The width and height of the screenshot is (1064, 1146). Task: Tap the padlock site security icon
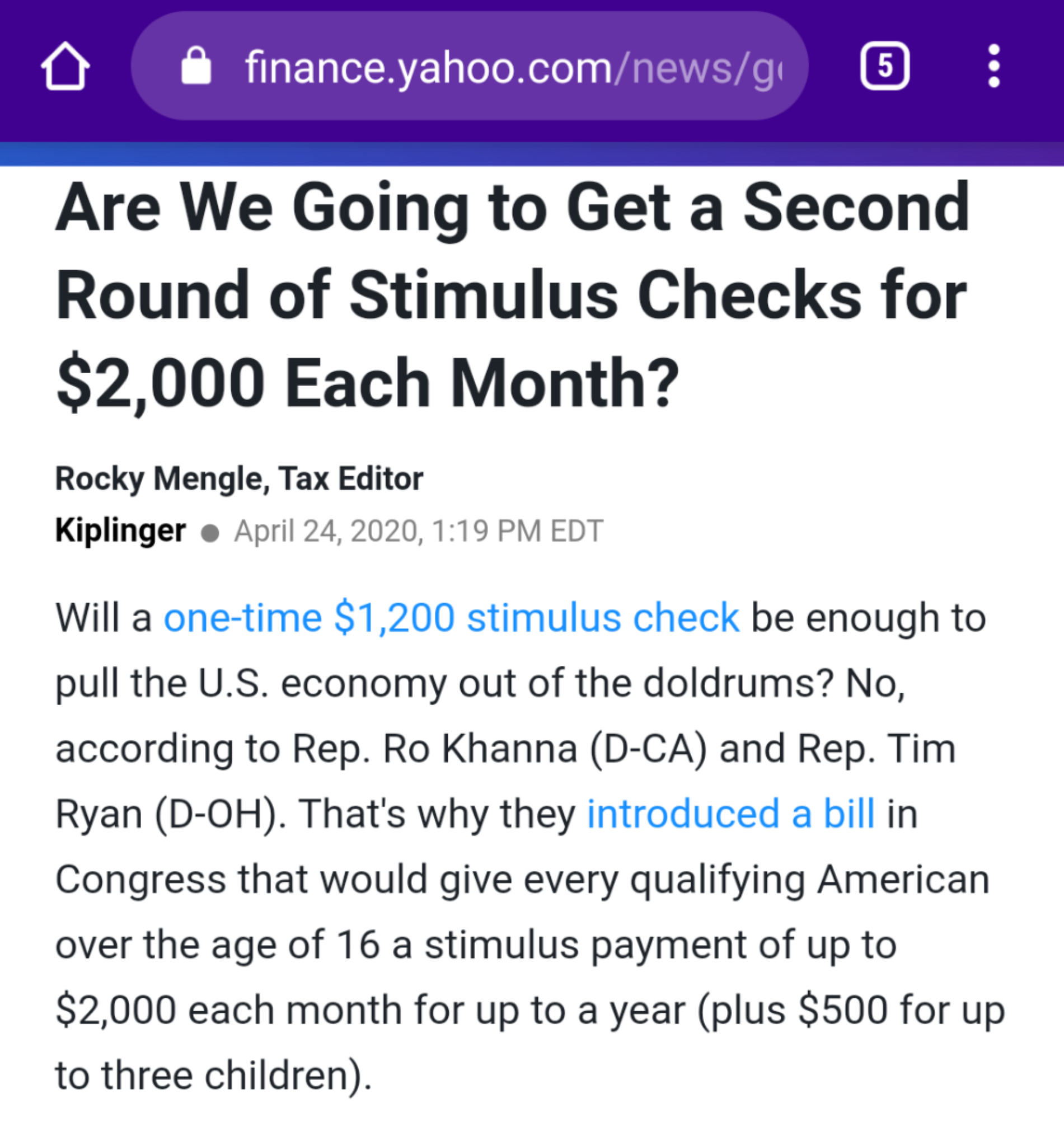[196, 66]
